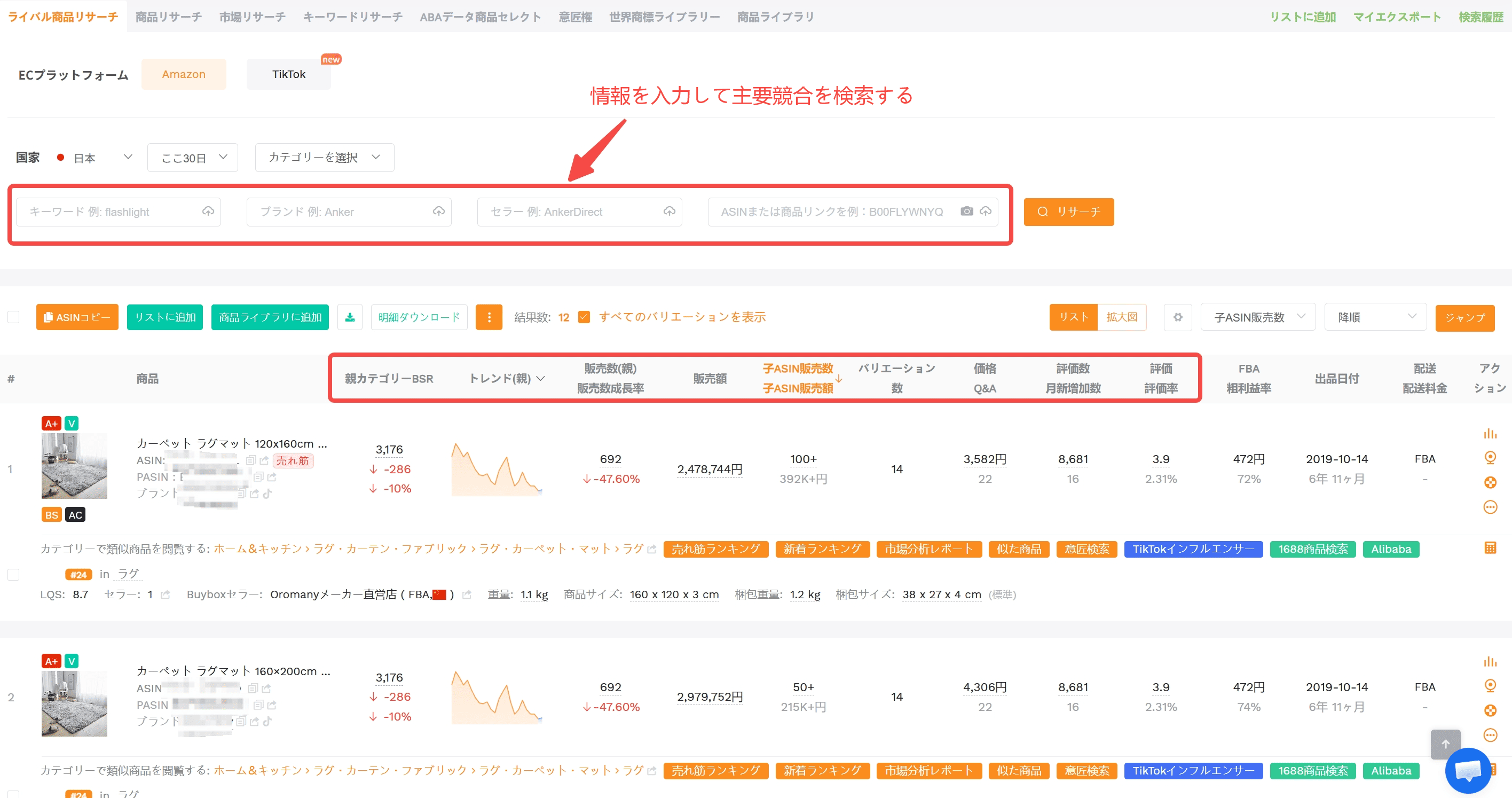Open the ここ30日 period dropdown
This screenshot has width=1512, height=798.
coord(193,158)
